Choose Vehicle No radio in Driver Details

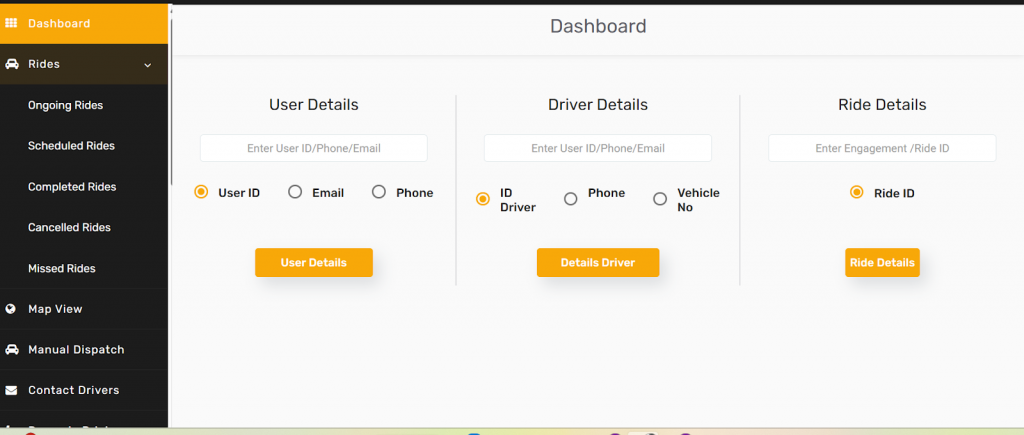(660, 199)
